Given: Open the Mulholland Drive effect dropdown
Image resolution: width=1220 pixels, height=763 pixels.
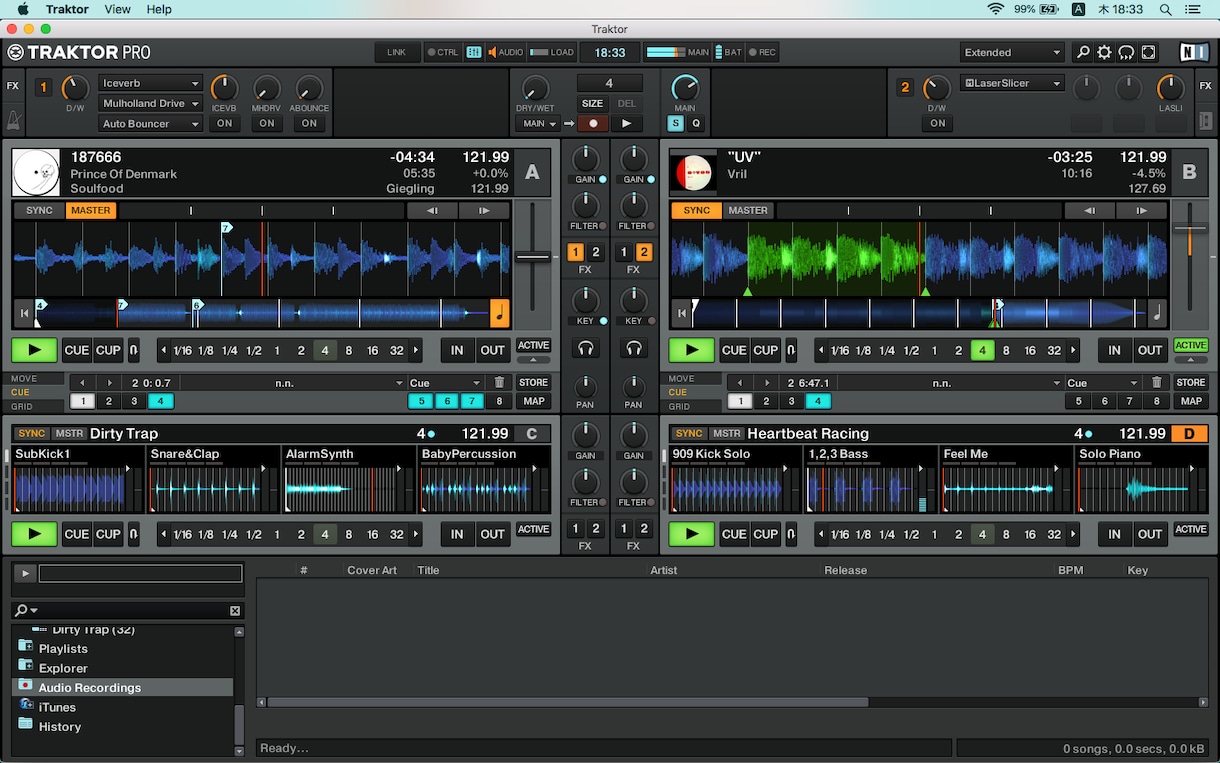Looking at the screenshot, I should pos(150,103).
